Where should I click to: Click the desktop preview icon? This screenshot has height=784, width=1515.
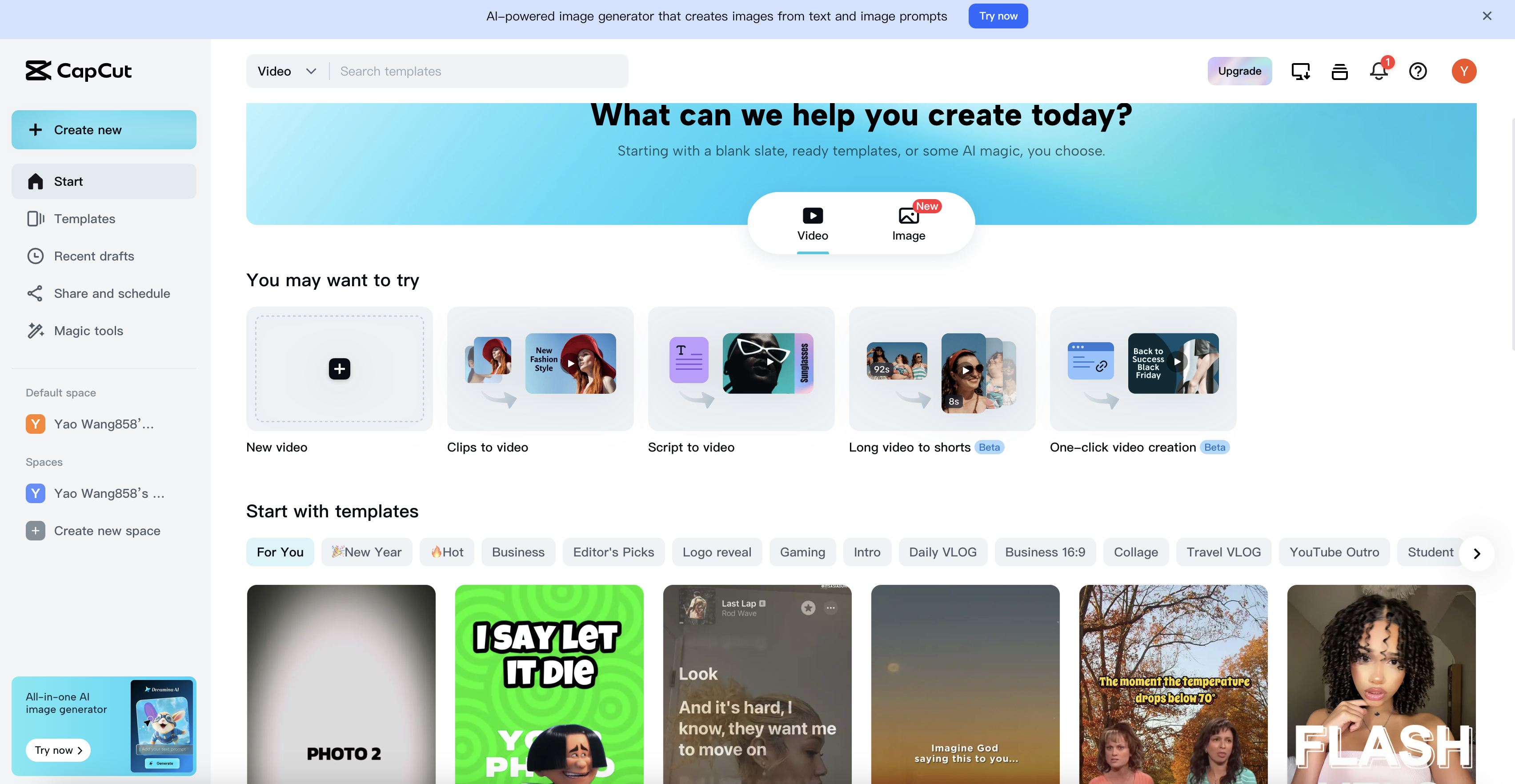(x=1301, y=71)
